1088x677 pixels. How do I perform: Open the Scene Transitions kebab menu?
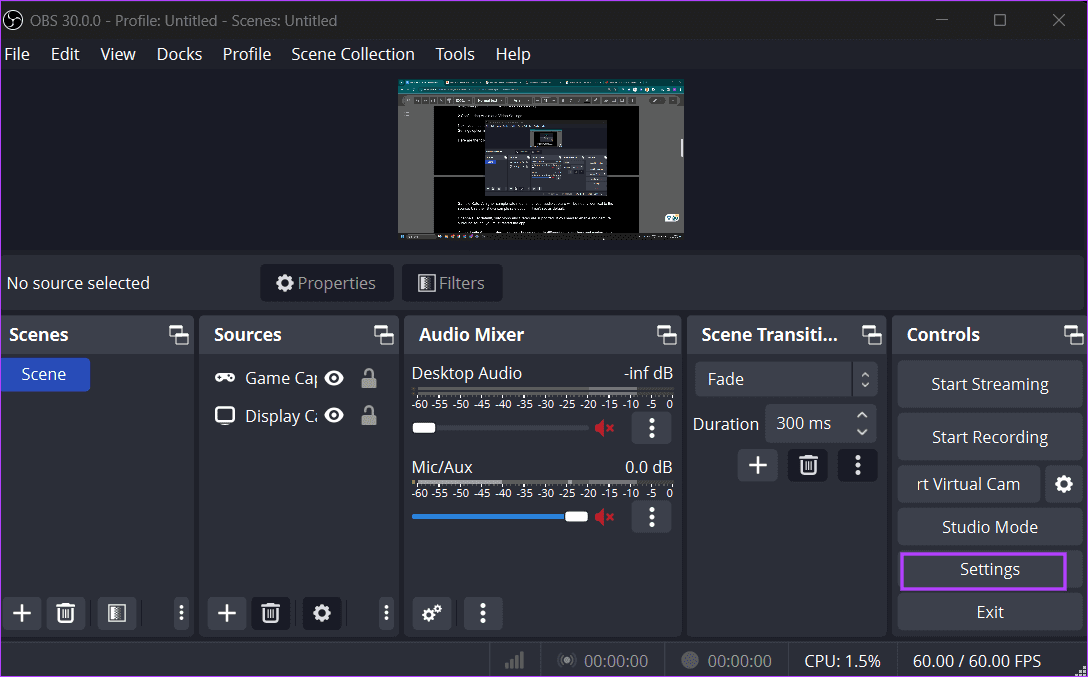(x=857, y=464)
